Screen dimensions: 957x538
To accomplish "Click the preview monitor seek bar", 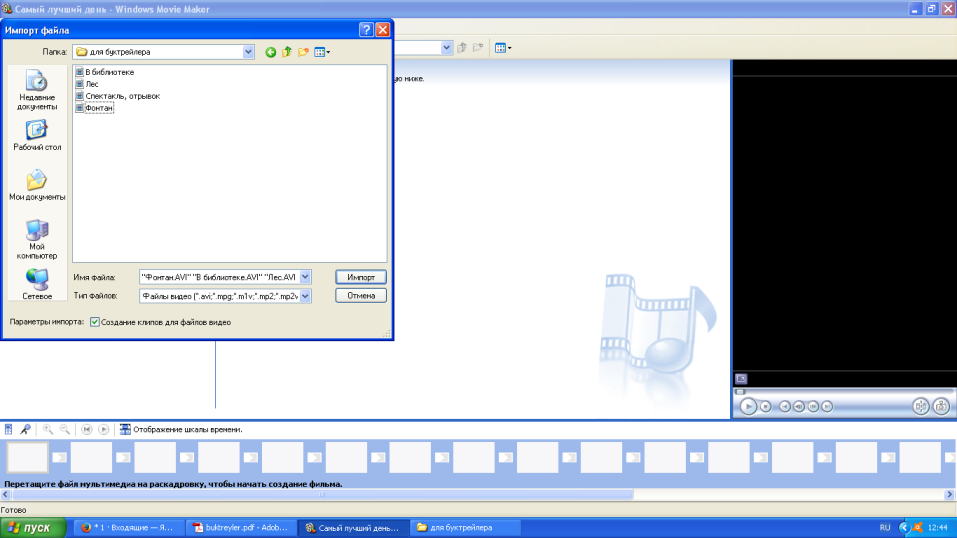I will 843,391.
